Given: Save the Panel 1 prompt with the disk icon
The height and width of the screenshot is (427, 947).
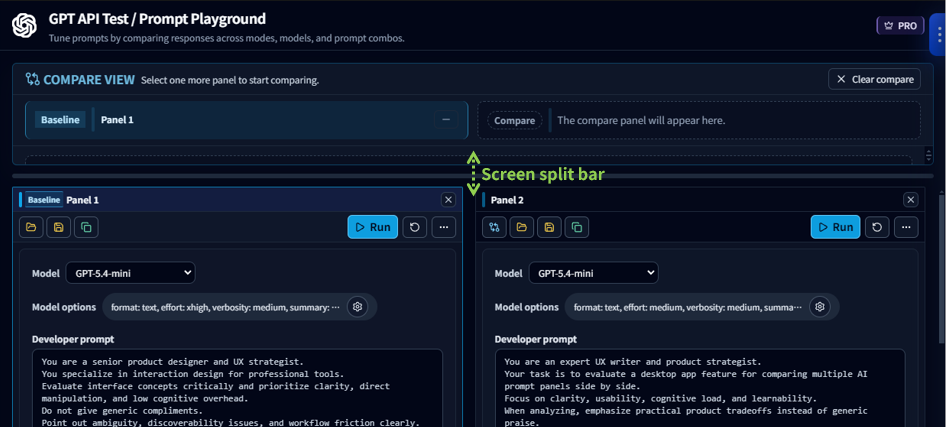Looking at the screenshot, I should (59, 227).
